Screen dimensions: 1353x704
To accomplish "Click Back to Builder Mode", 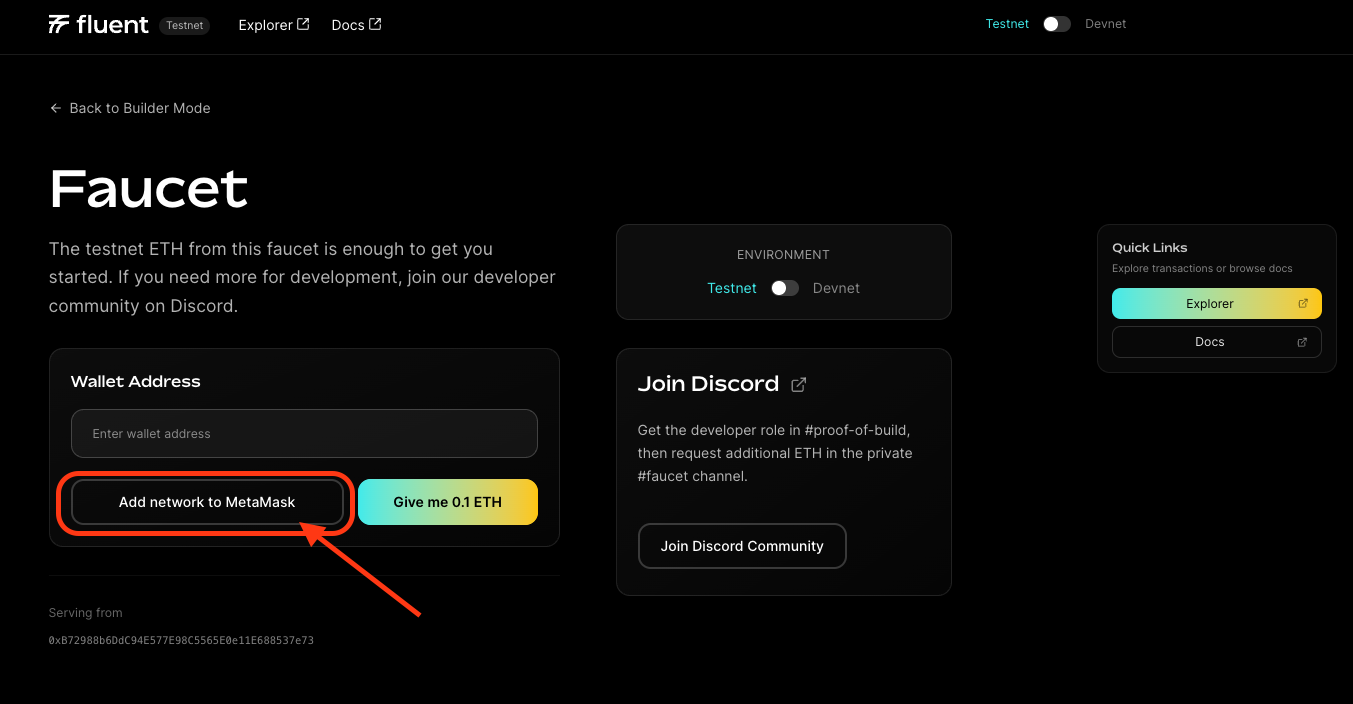I will click(x=139, y=107).
